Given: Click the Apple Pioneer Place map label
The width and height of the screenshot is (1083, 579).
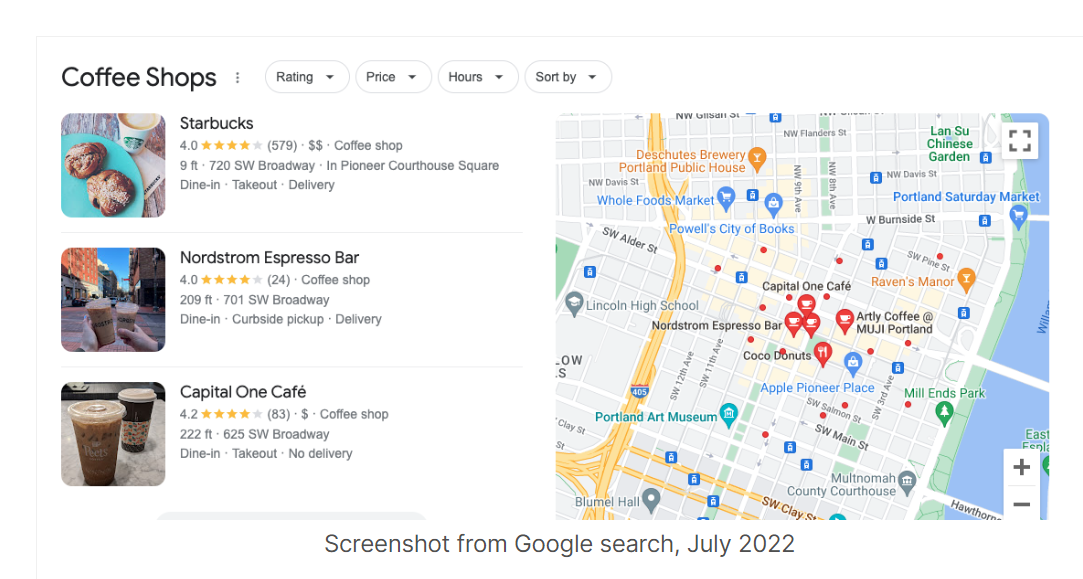Looking at the screenshot, I should pos(817,388).
